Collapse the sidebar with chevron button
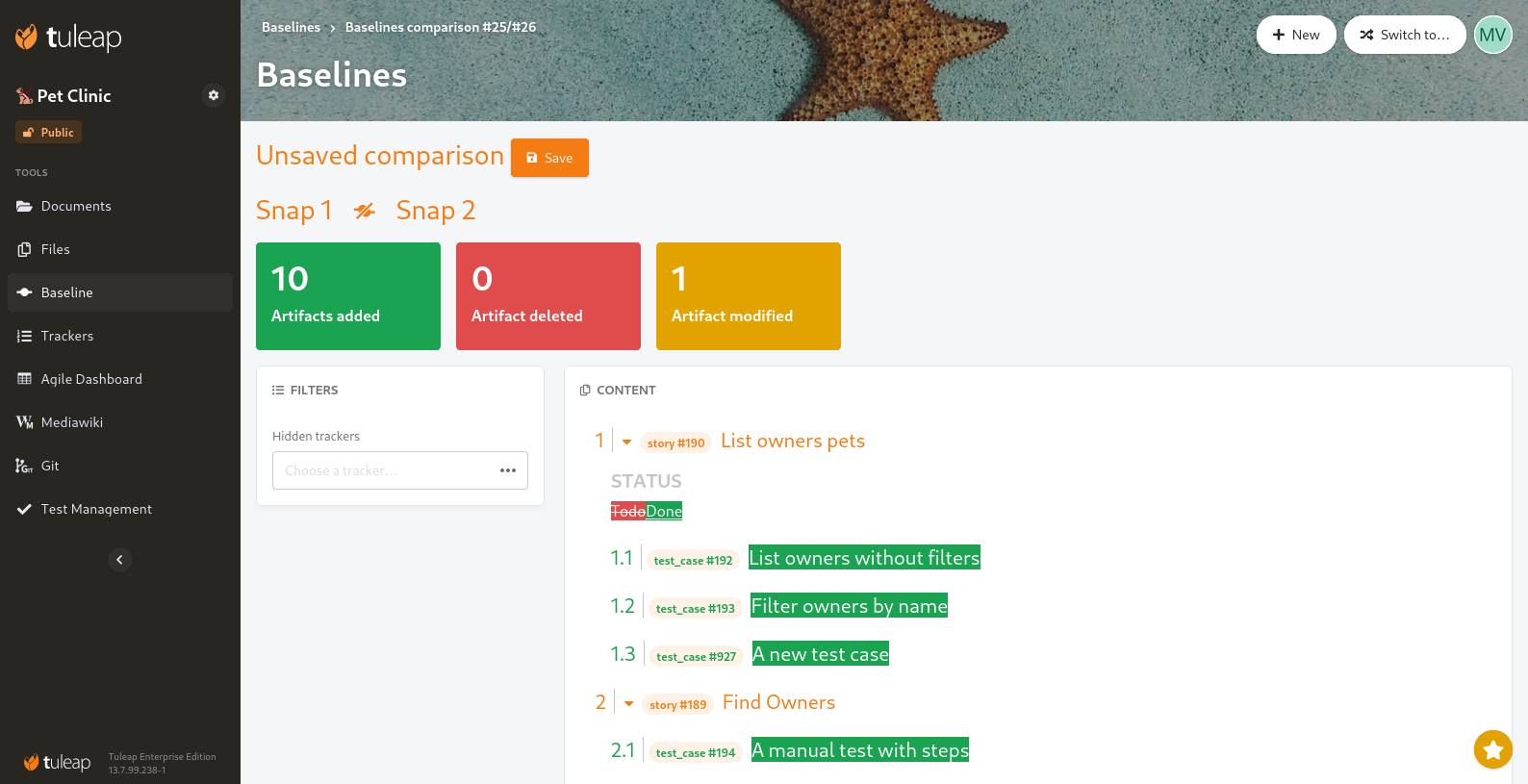This screenshot has height=784, width=1528. [120, 560]
